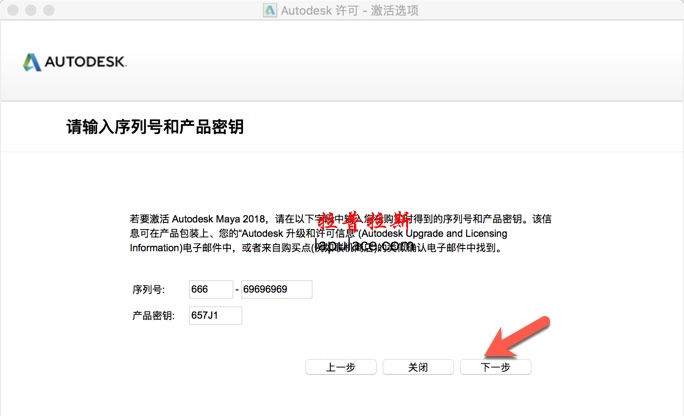Click the Autodesk logo in header
This screenshot has width=684, height=416.
pyautogui.click(x=75, y=62)
